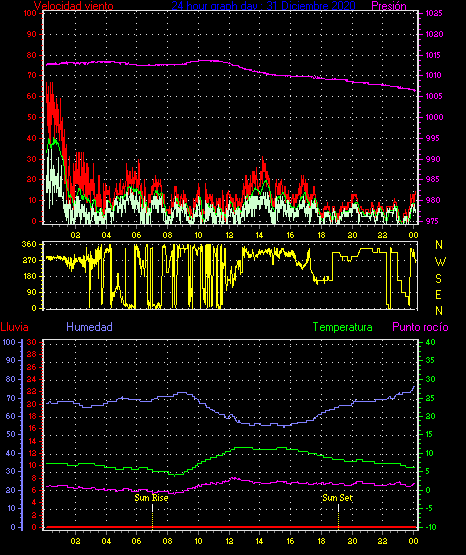Image resolution: width=466 pixels, height=555 pixels.
Task: Select the 1020 value on the pressure axis
Action: tap(434, 34)
